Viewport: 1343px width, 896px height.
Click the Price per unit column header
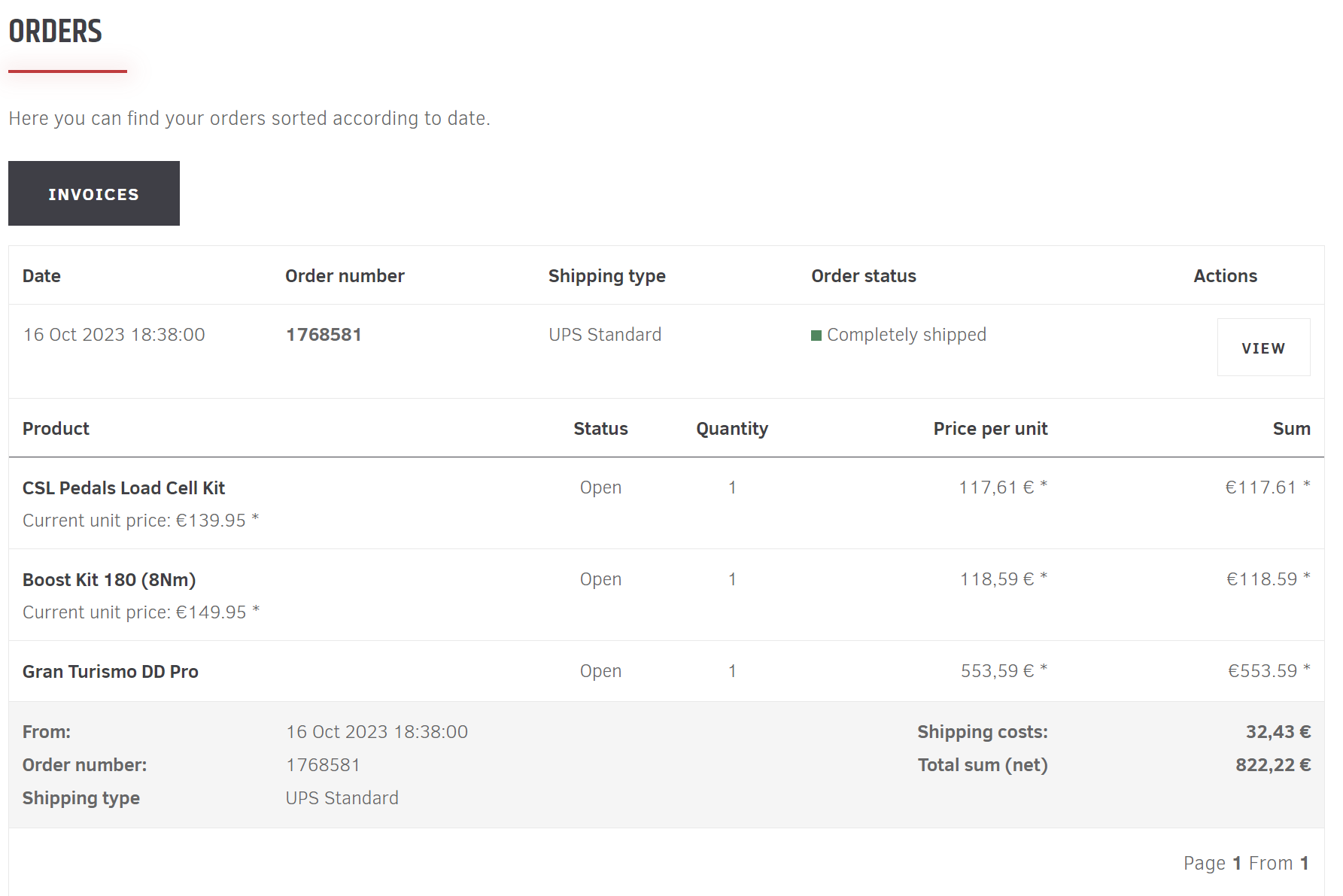click(990, 429)
